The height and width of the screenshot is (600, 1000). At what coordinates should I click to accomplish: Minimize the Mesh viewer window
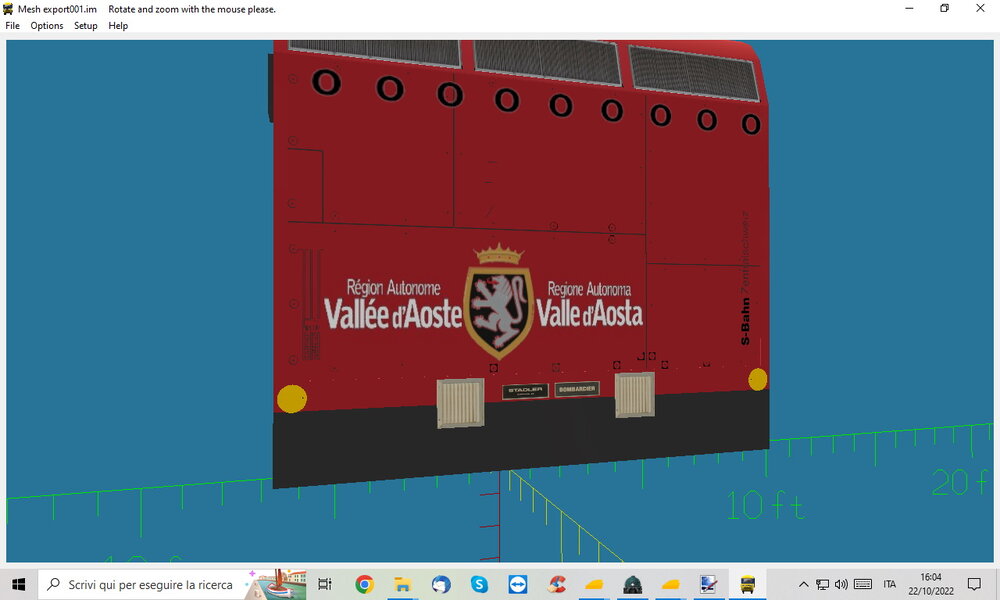pos(909,8)
